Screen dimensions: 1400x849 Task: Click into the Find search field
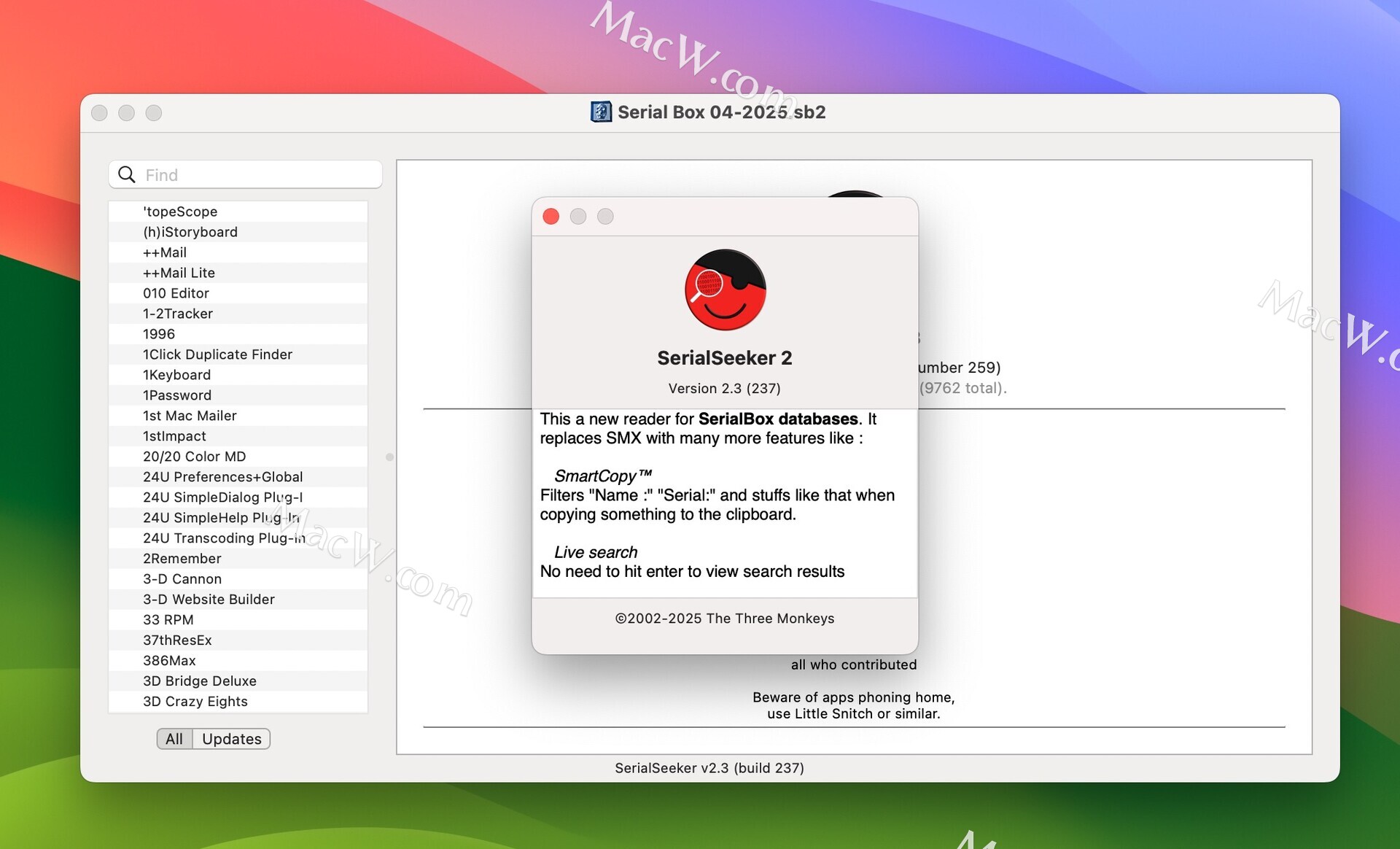tap(246, 174)
